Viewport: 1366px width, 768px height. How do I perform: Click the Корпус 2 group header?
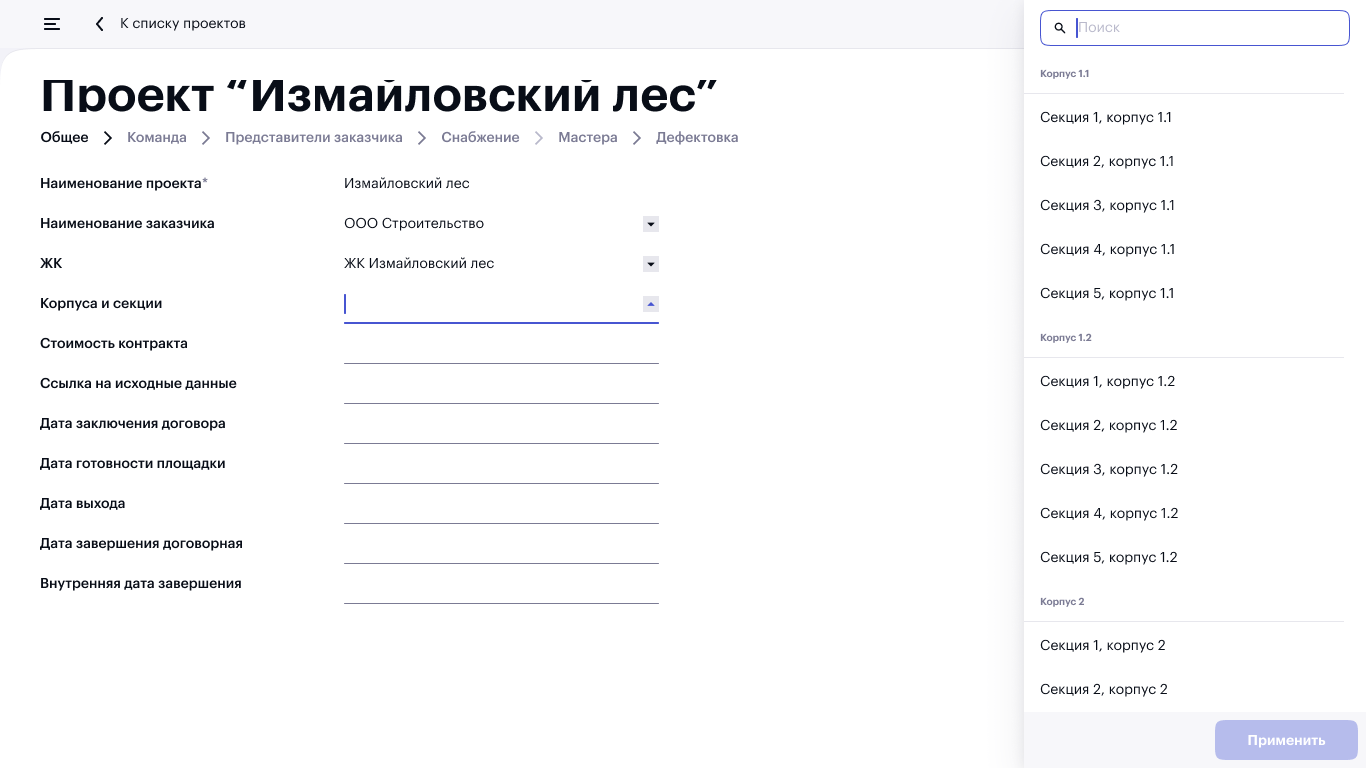click(x=1062, y=602)
